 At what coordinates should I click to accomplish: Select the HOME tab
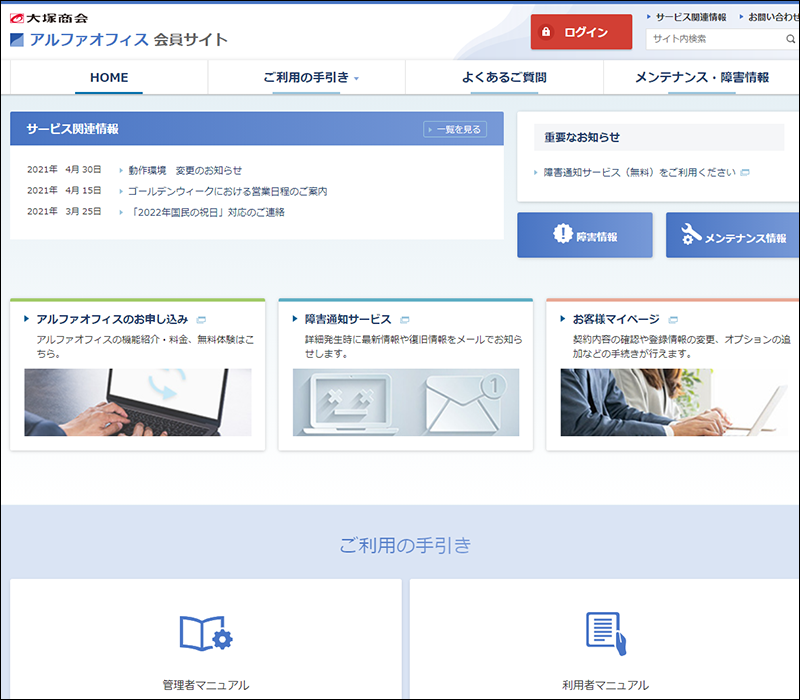tap(109, 78)
